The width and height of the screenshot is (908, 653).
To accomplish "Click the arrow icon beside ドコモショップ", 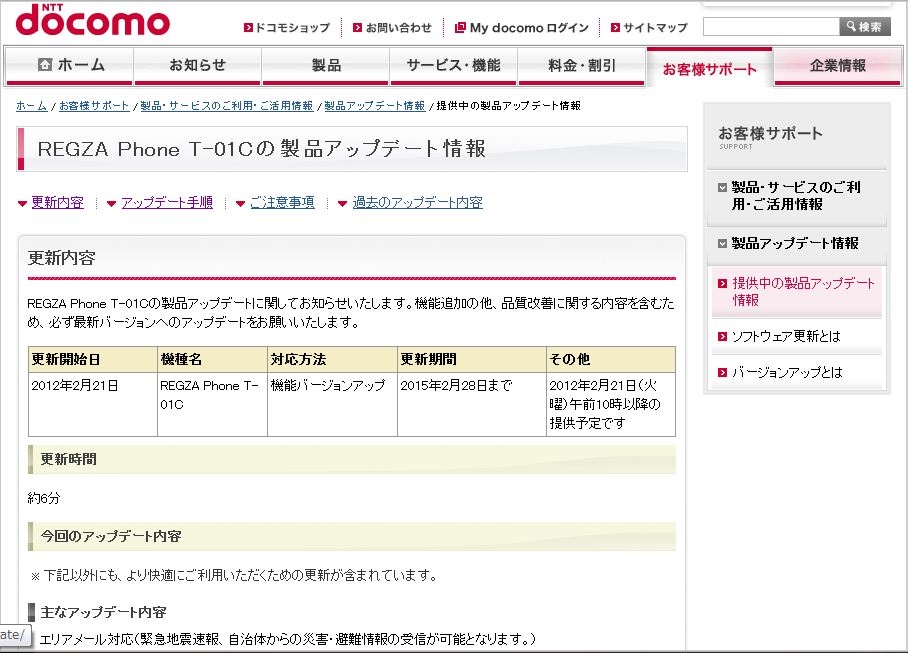I will [248, 28].
